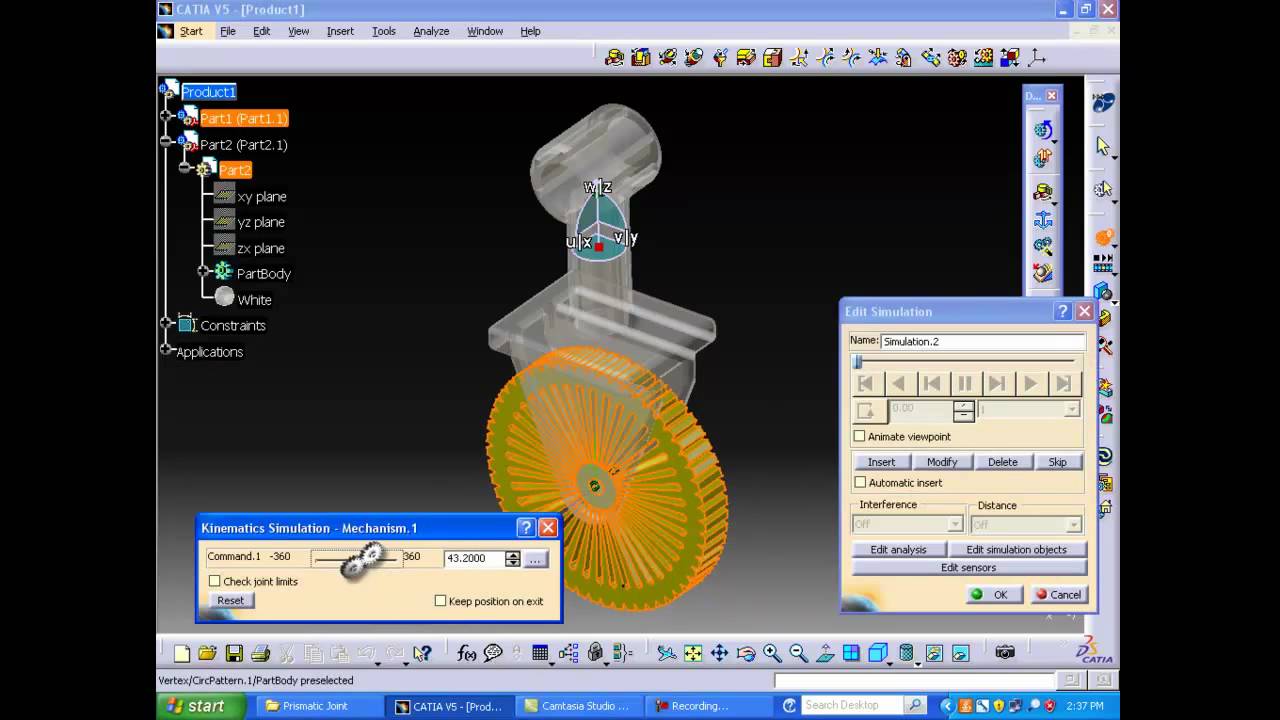The height and width of the screenshot is (720, 1280).
Task: Enable Keep position on exit checkbox
Action: 440,601
